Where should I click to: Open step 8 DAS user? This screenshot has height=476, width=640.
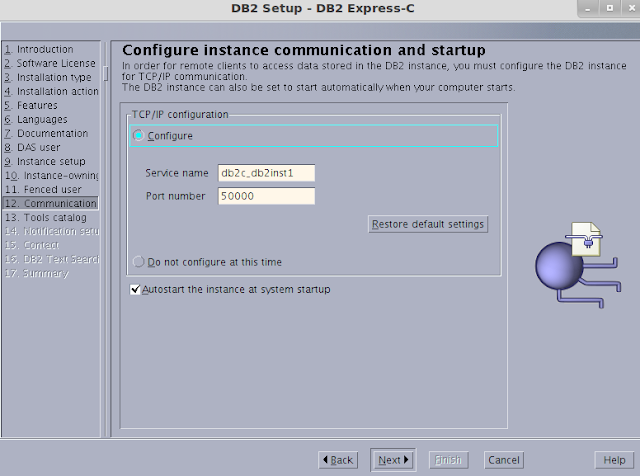[x=32, y=147]
